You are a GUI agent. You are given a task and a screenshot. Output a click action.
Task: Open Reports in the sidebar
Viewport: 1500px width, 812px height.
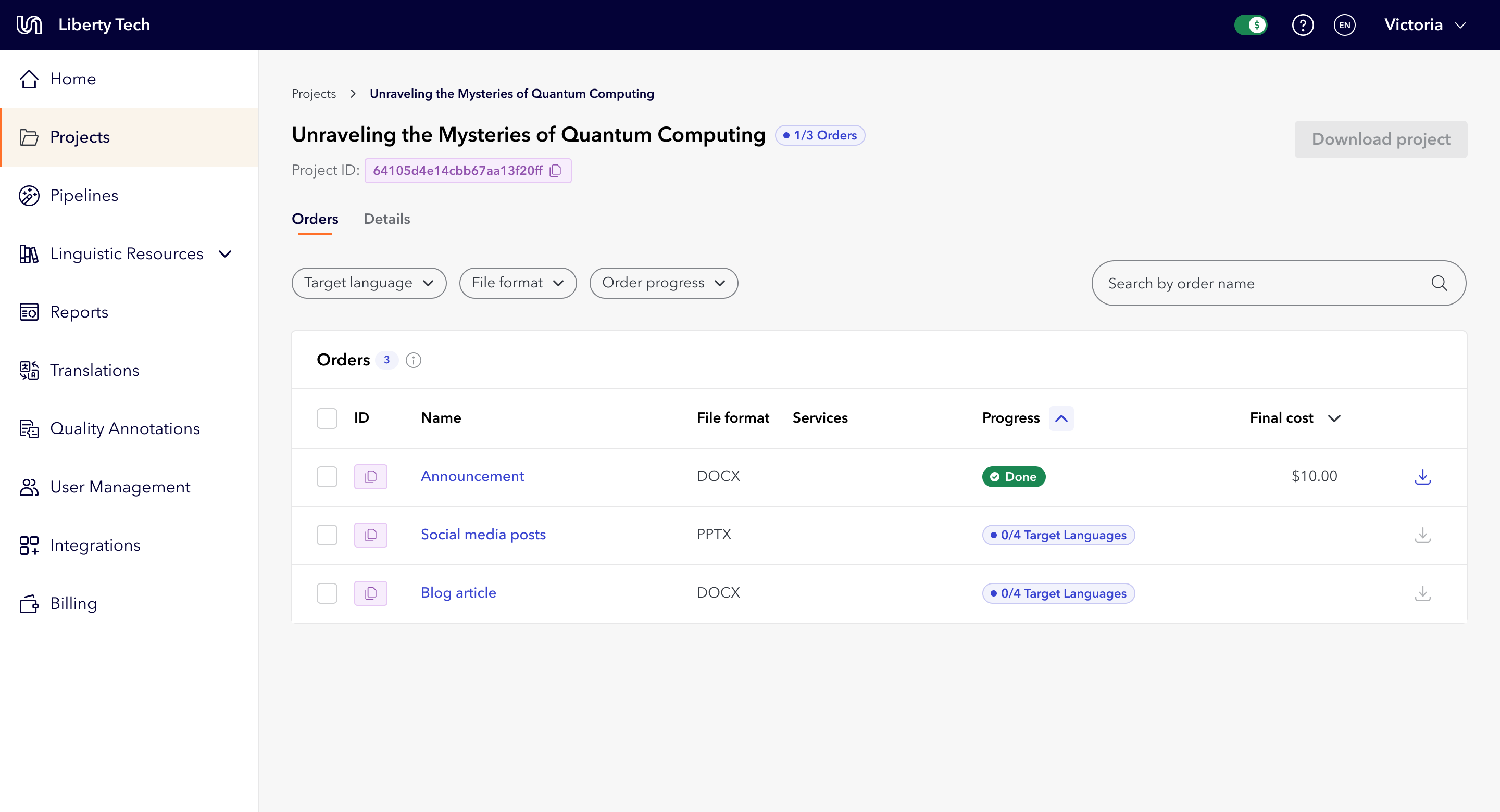(129, 312)
